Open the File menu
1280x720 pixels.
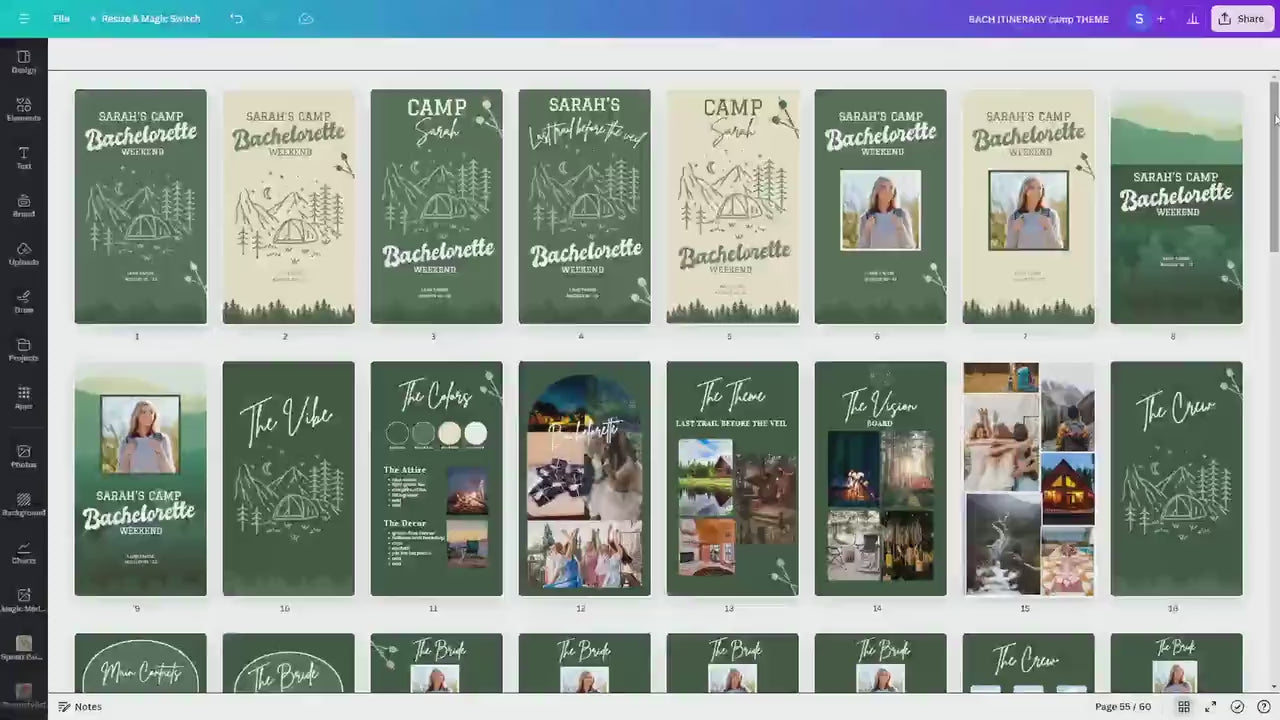click(x=62, y=19)
